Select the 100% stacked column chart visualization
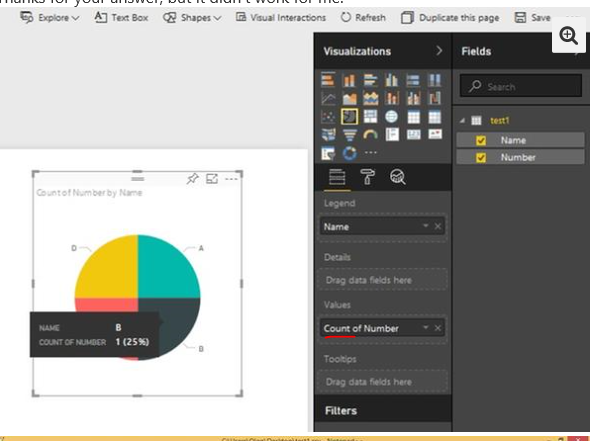This screenshot has height=441, width=597. (434, 80)
